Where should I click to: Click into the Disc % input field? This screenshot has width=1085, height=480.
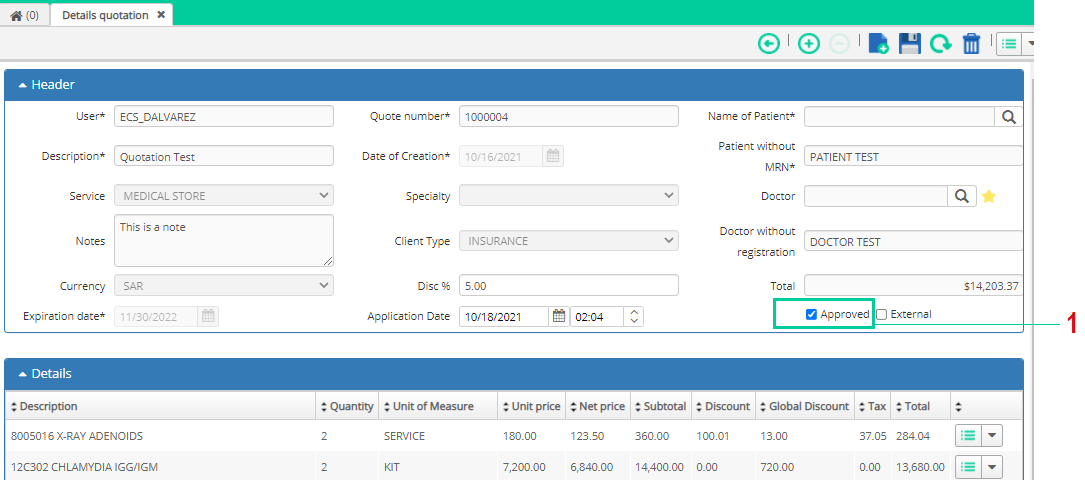(569, 286)
